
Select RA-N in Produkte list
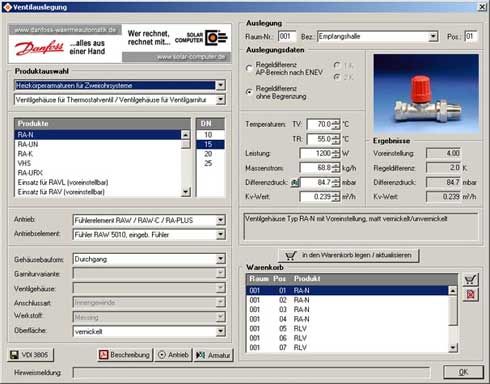click(x=98, y=135)
